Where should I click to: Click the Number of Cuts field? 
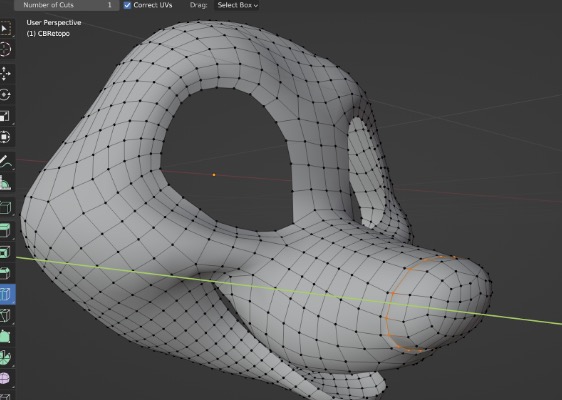(x=67, y=5)
